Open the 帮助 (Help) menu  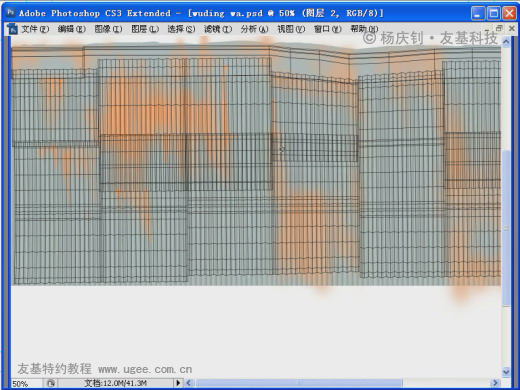click(x=364, y=29)
